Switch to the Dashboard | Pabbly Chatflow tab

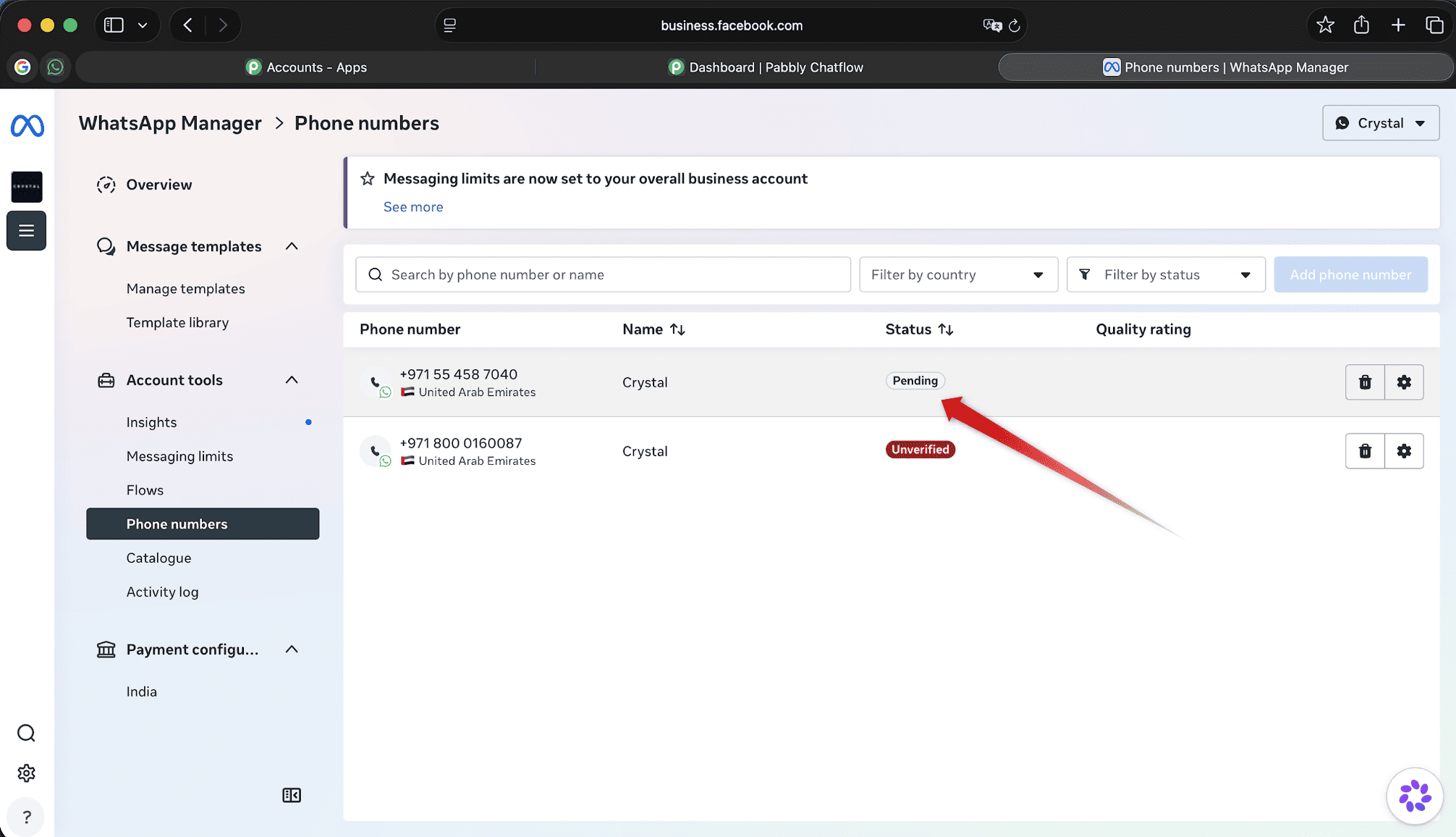pos(766,67)
